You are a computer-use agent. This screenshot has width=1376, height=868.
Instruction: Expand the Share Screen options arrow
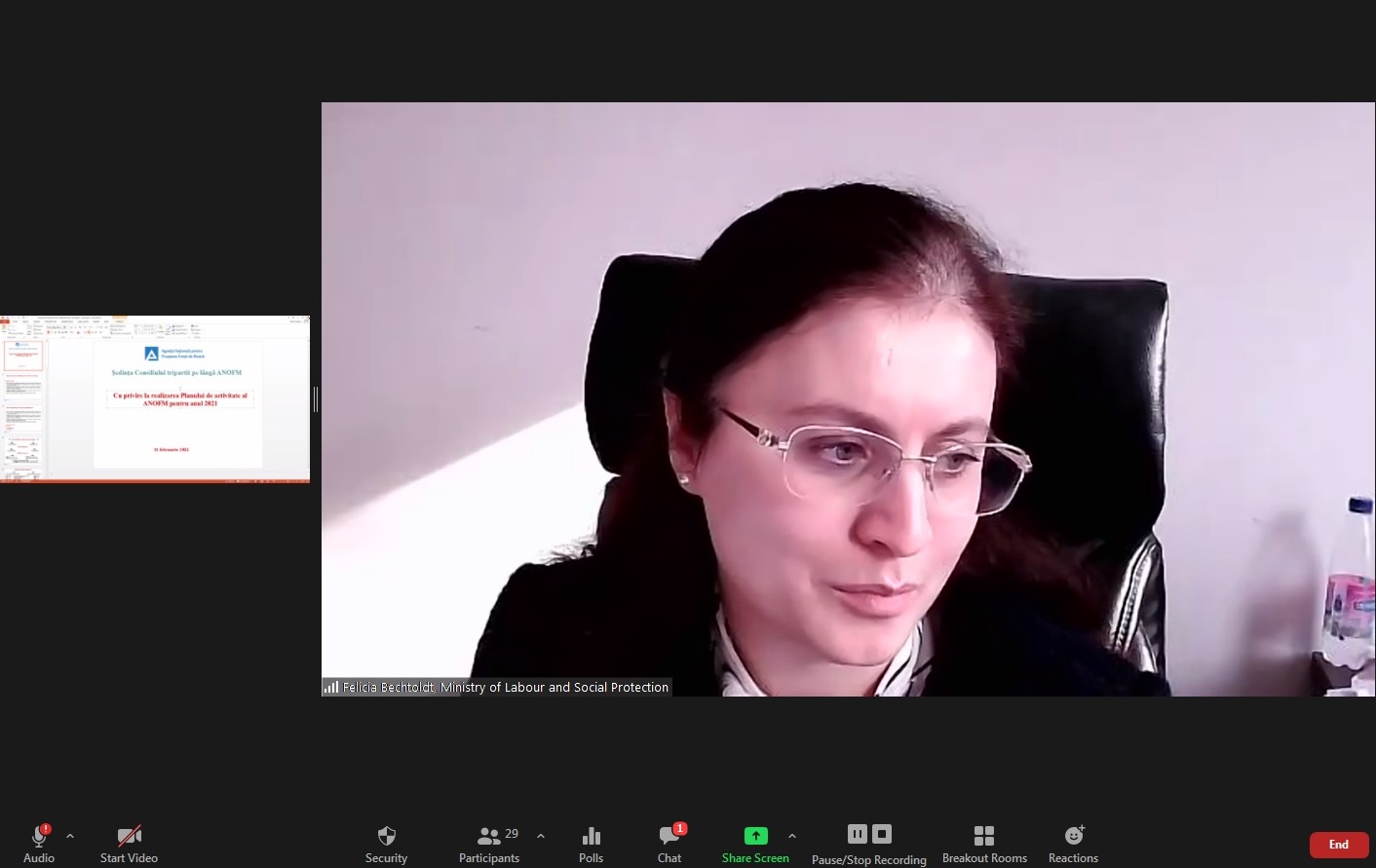pyautogui.click(x=792, y=836)
